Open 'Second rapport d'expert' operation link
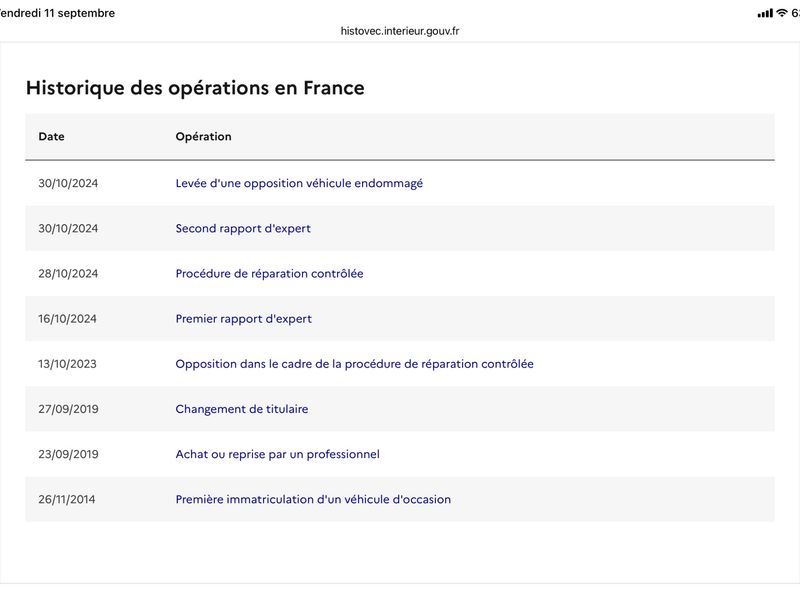The width and height of the screenshot is (800, 600). coord(243,229)
